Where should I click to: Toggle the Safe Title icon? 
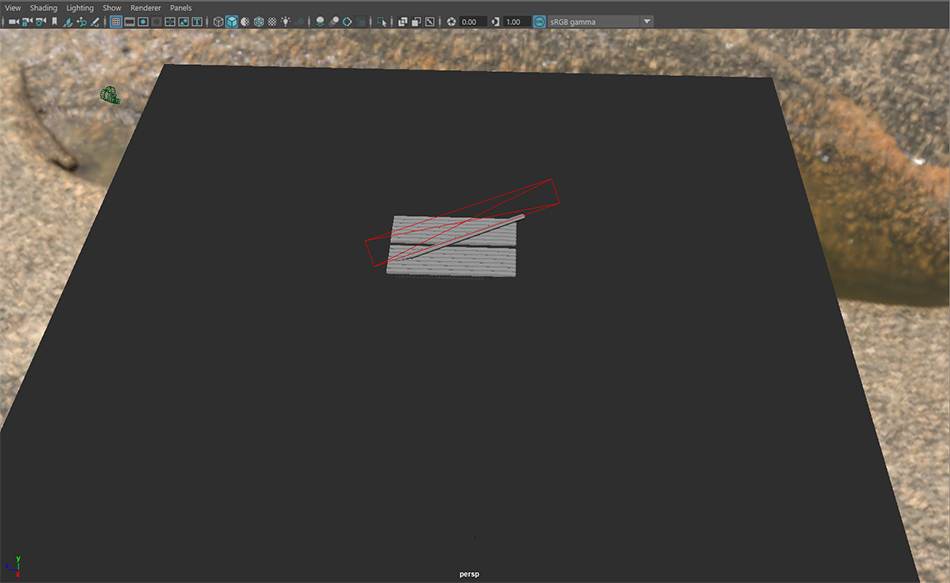(197, 22)
